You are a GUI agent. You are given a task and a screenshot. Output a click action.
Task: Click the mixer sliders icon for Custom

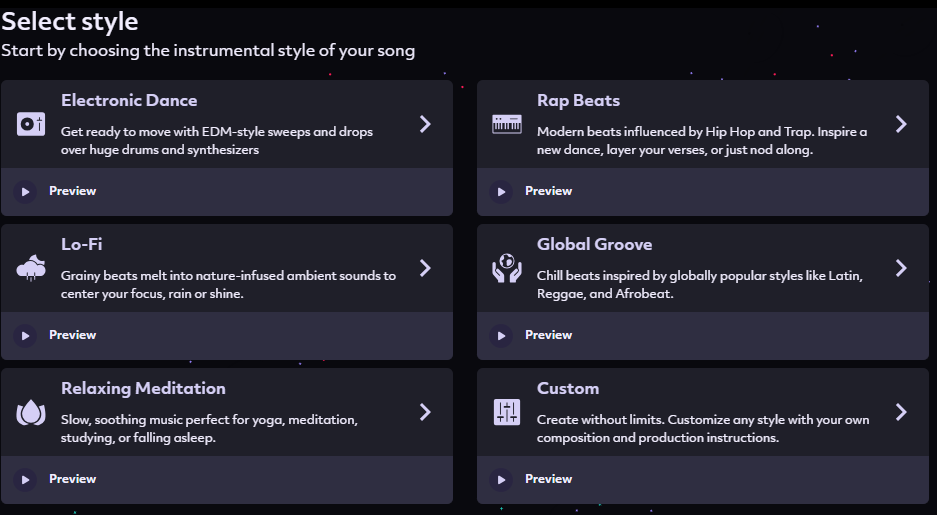coord(507,412)
